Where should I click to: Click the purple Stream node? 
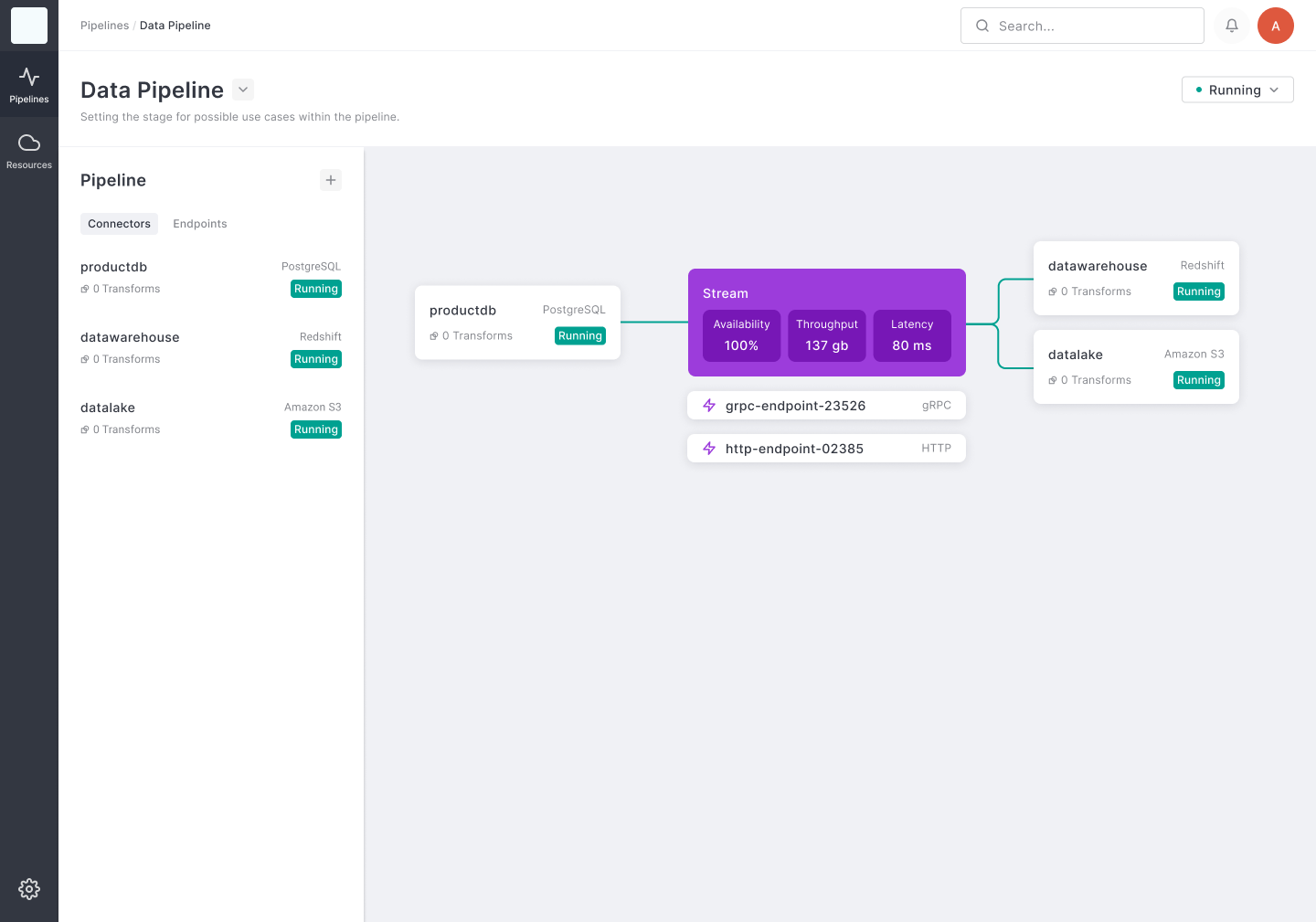(x=826, y=293)
